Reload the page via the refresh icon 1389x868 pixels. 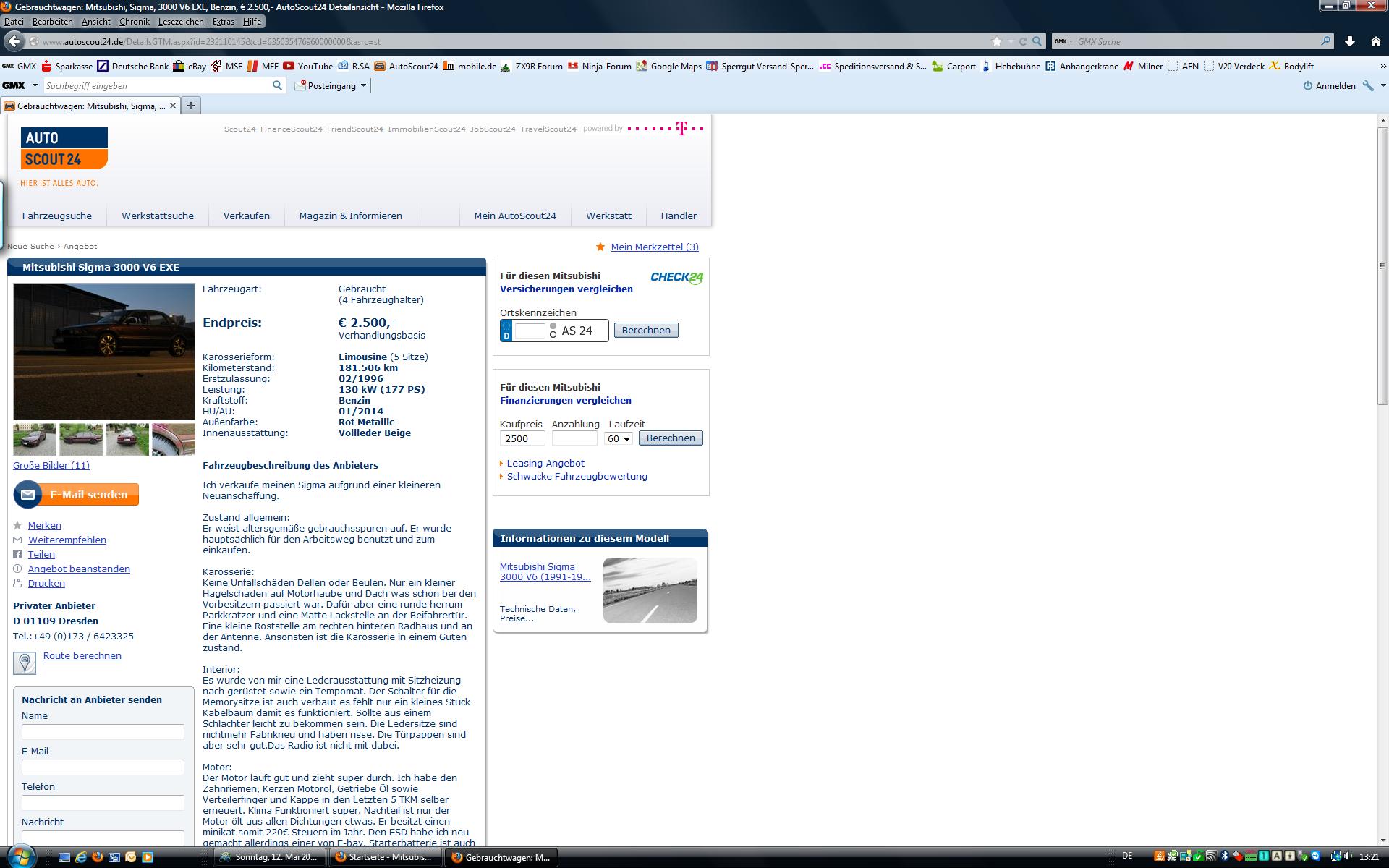point(1023,41)
